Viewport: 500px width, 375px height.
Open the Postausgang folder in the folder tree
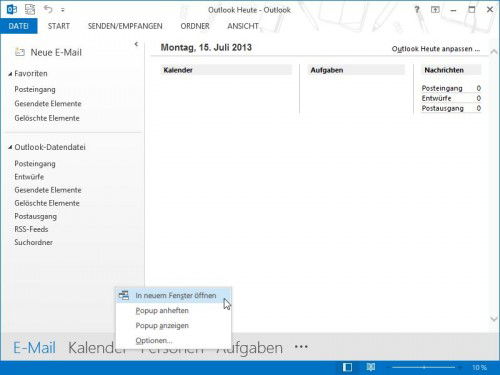[x=36, y=216]
